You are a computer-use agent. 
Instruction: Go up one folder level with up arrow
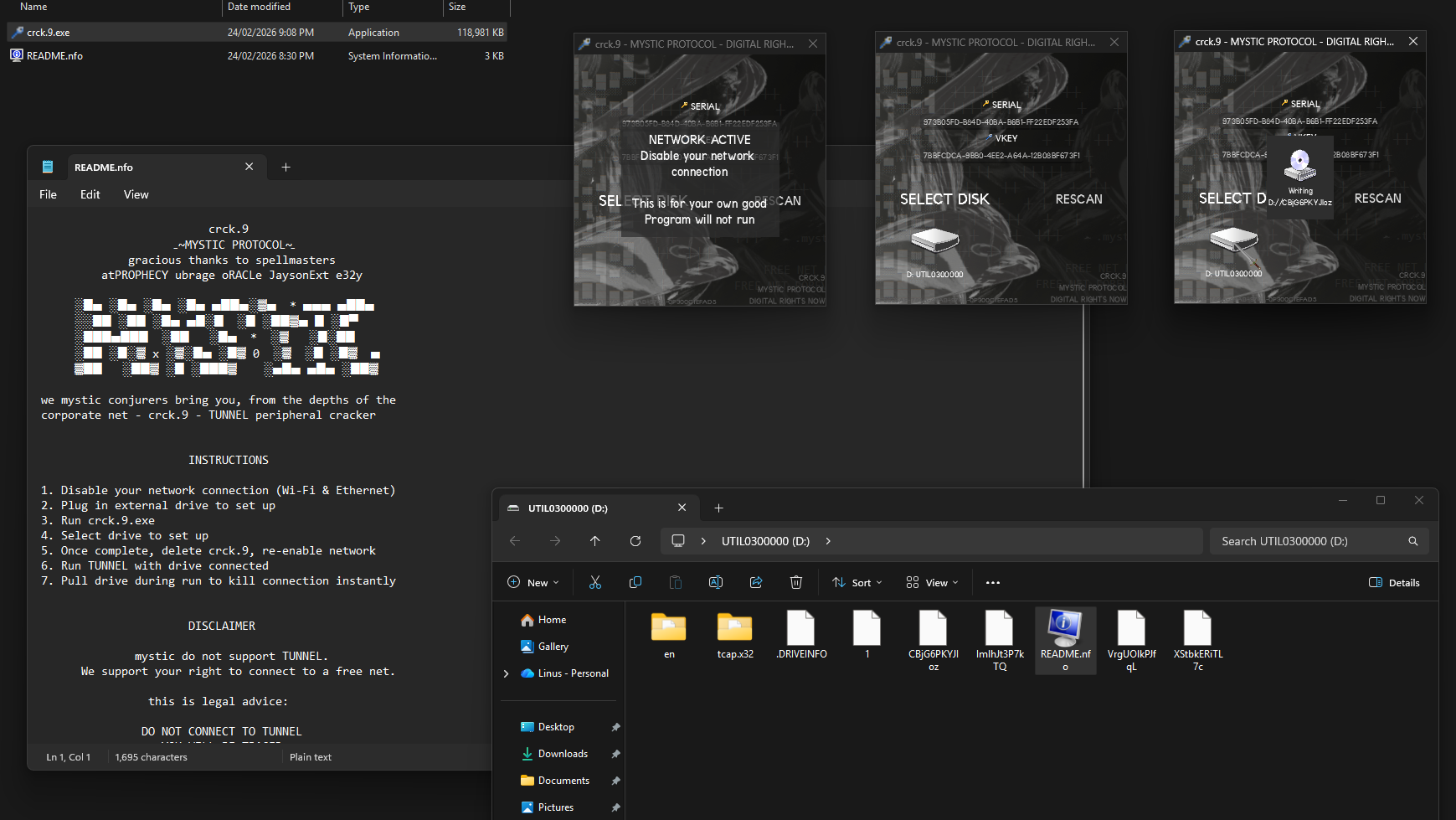(595, 541)
